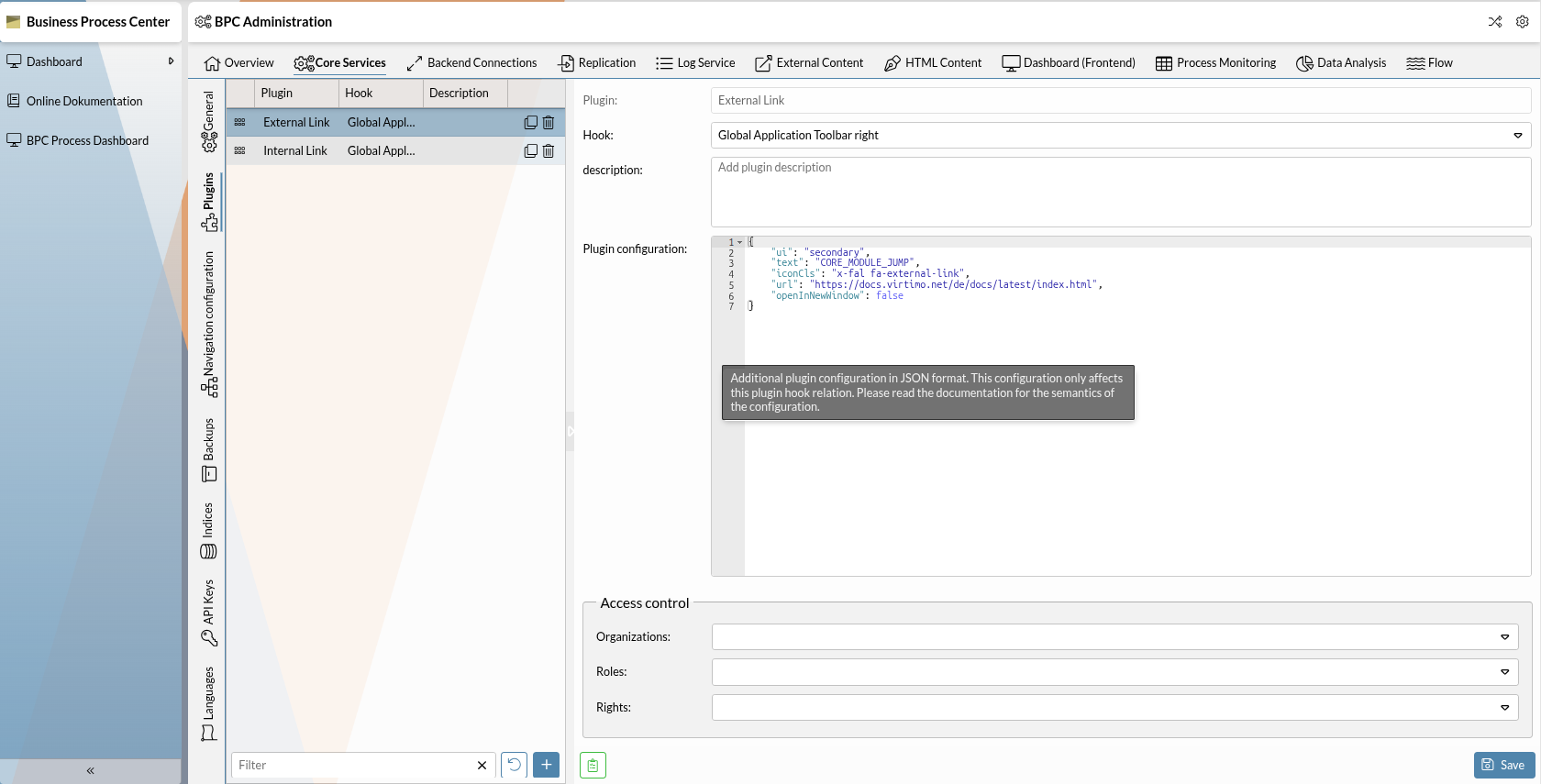Fold JSON block at line 1
1541x784 pixels.
740,242
